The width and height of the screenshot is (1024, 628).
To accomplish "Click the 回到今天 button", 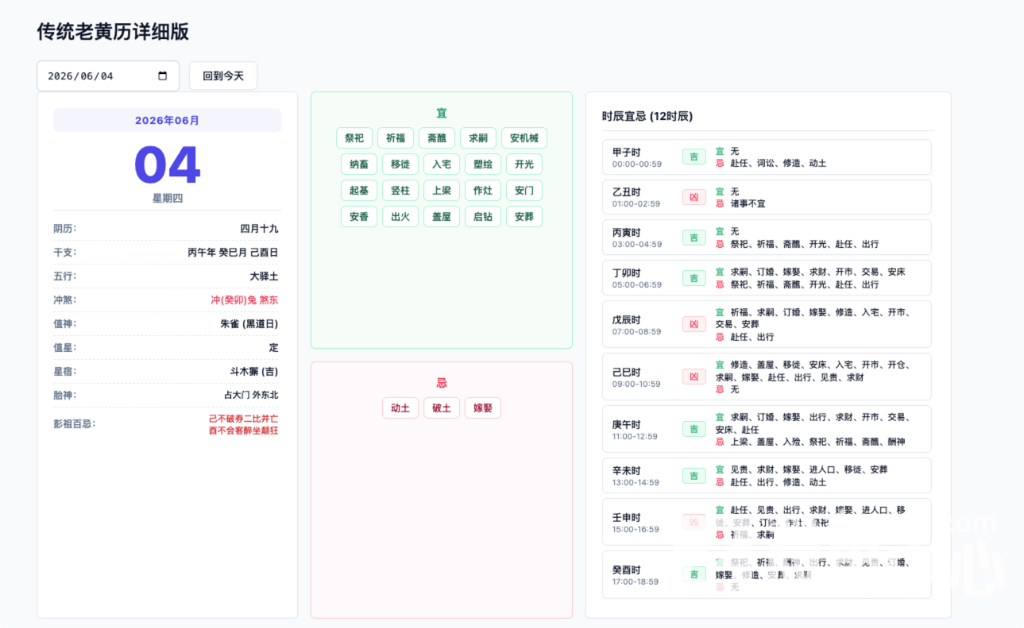I will [x=223, y=76].
